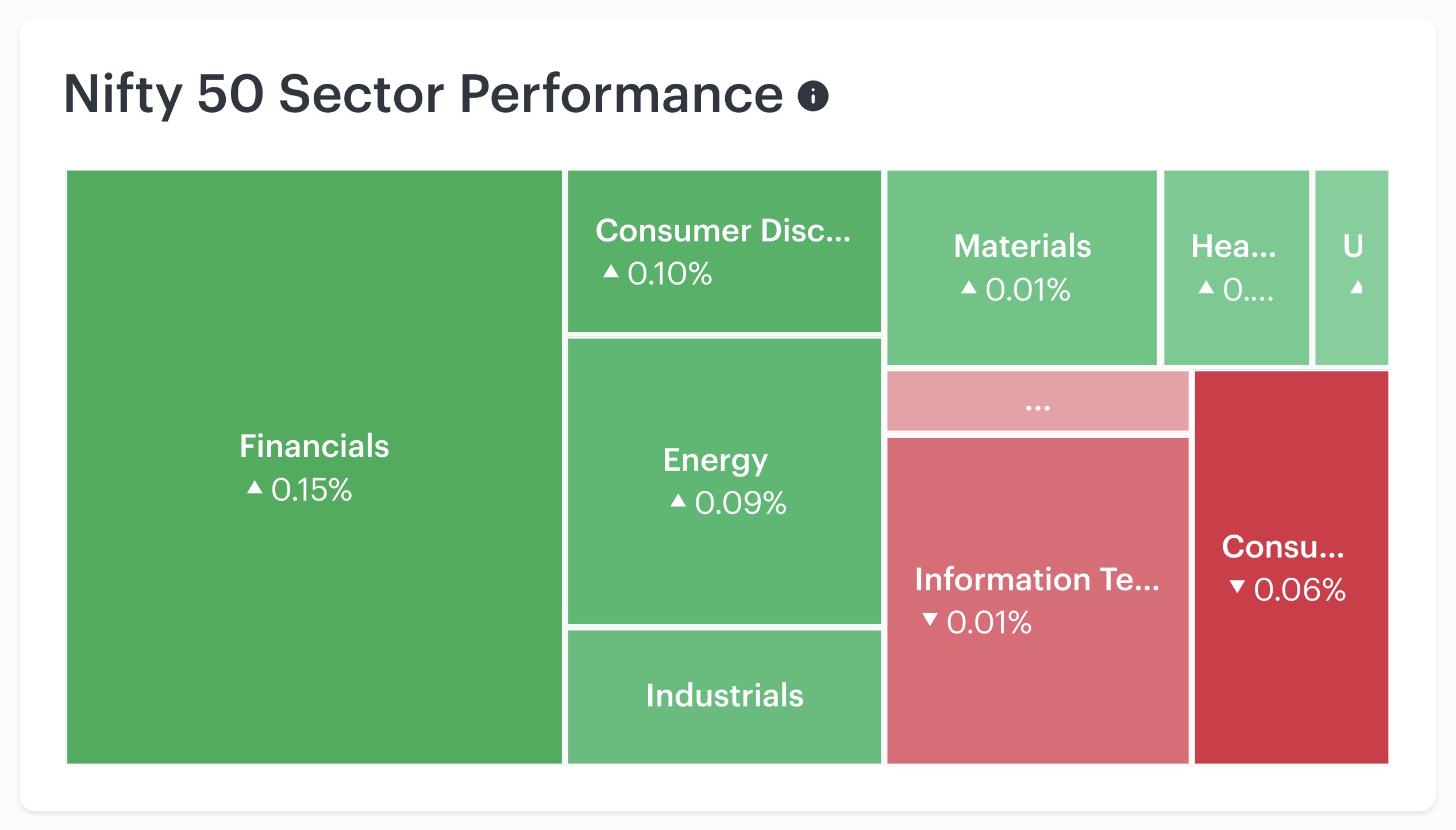Click the Nifty 50 Sector Performance heading
This screenshot has height=830, width=1456.
[x=423, y=95]
